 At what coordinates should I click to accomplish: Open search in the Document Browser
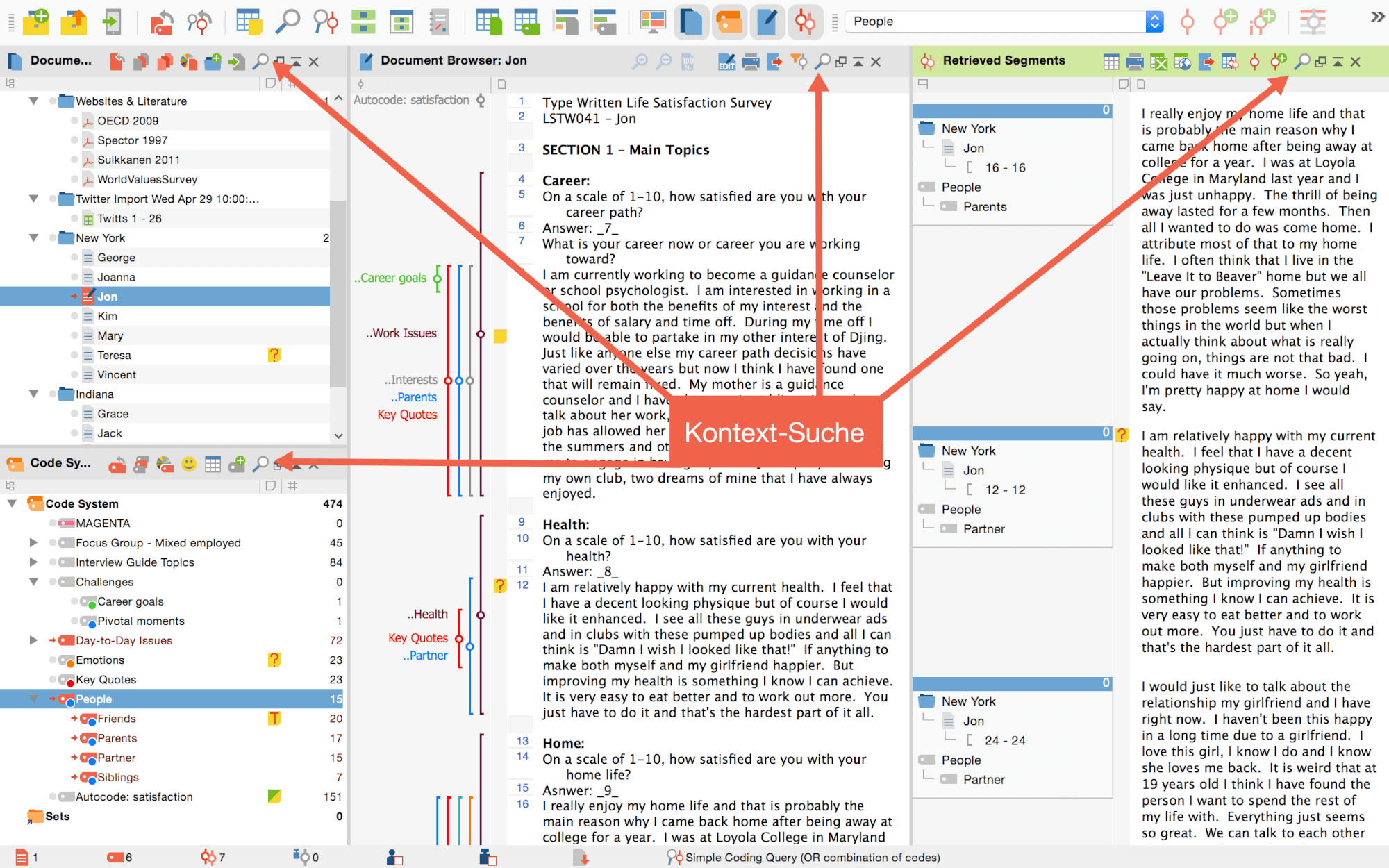point(822,62)
